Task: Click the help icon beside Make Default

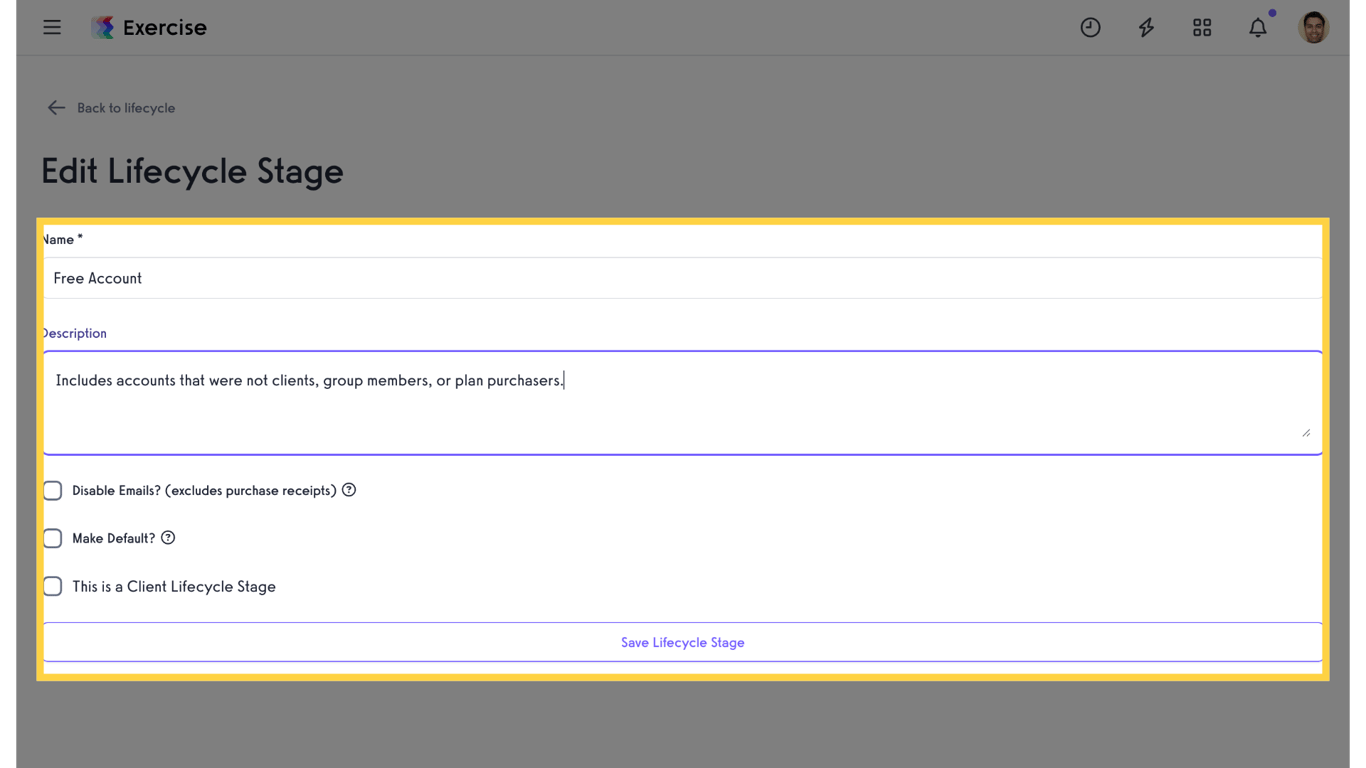Action: 167,538
